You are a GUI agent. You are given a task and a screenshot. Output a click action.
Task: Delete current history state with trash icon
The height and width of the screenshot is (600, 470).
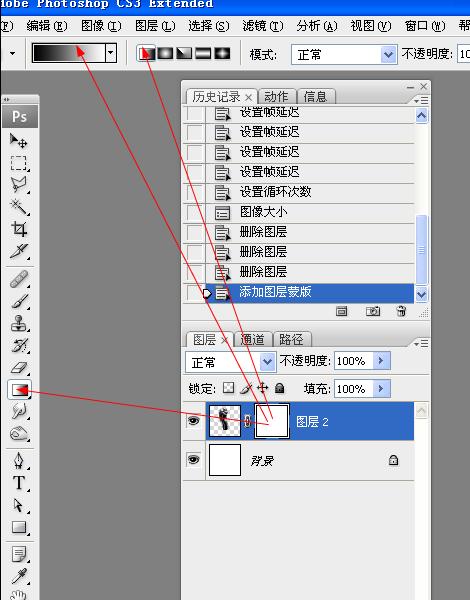coord(401,311)
